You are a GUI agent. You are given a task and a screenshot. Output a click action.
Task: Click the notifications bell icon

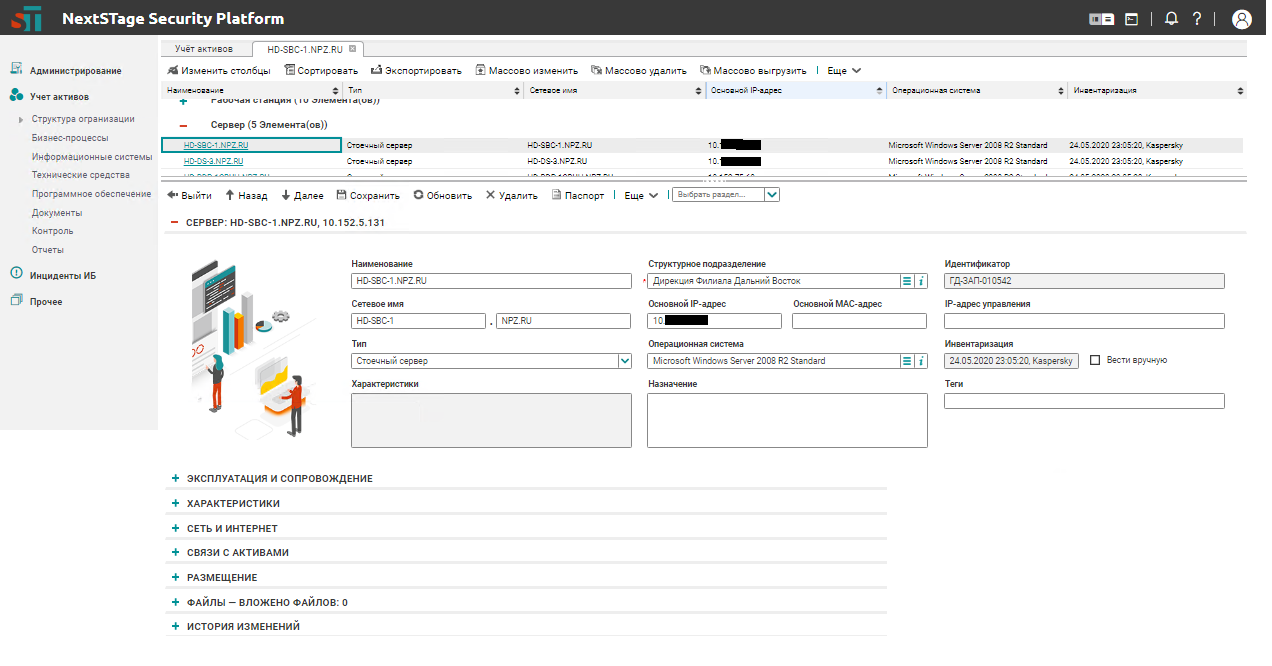pos(1171,19)
